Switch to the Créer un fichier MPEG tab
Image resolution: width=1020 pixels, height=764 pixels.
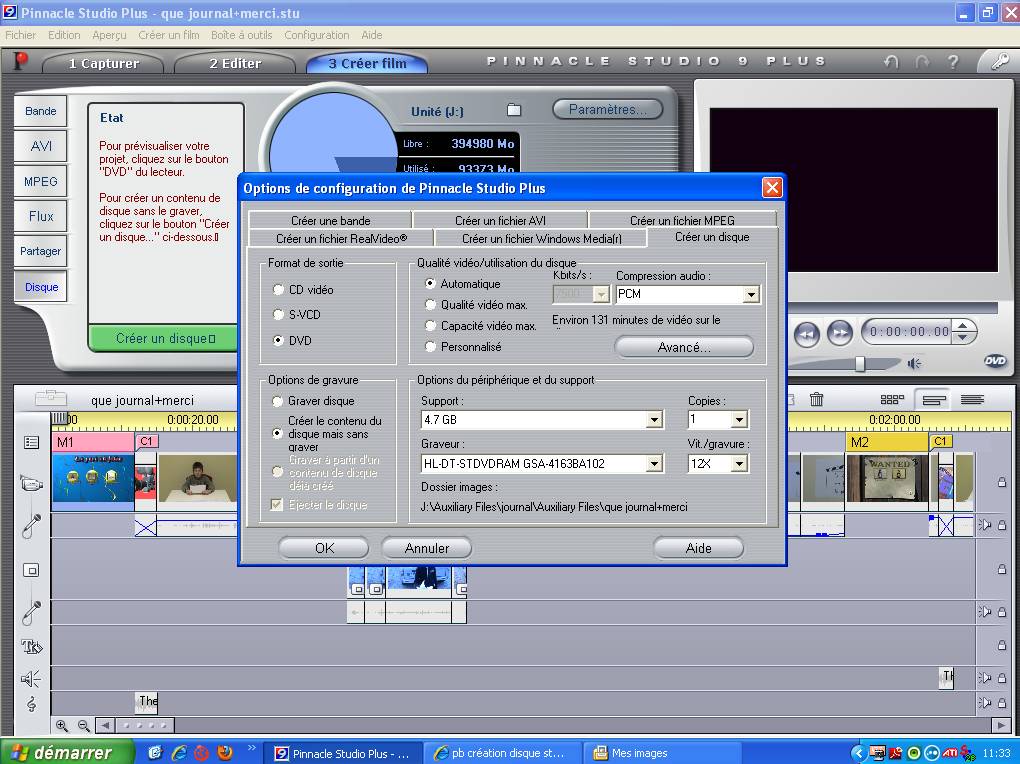[682, 221]
